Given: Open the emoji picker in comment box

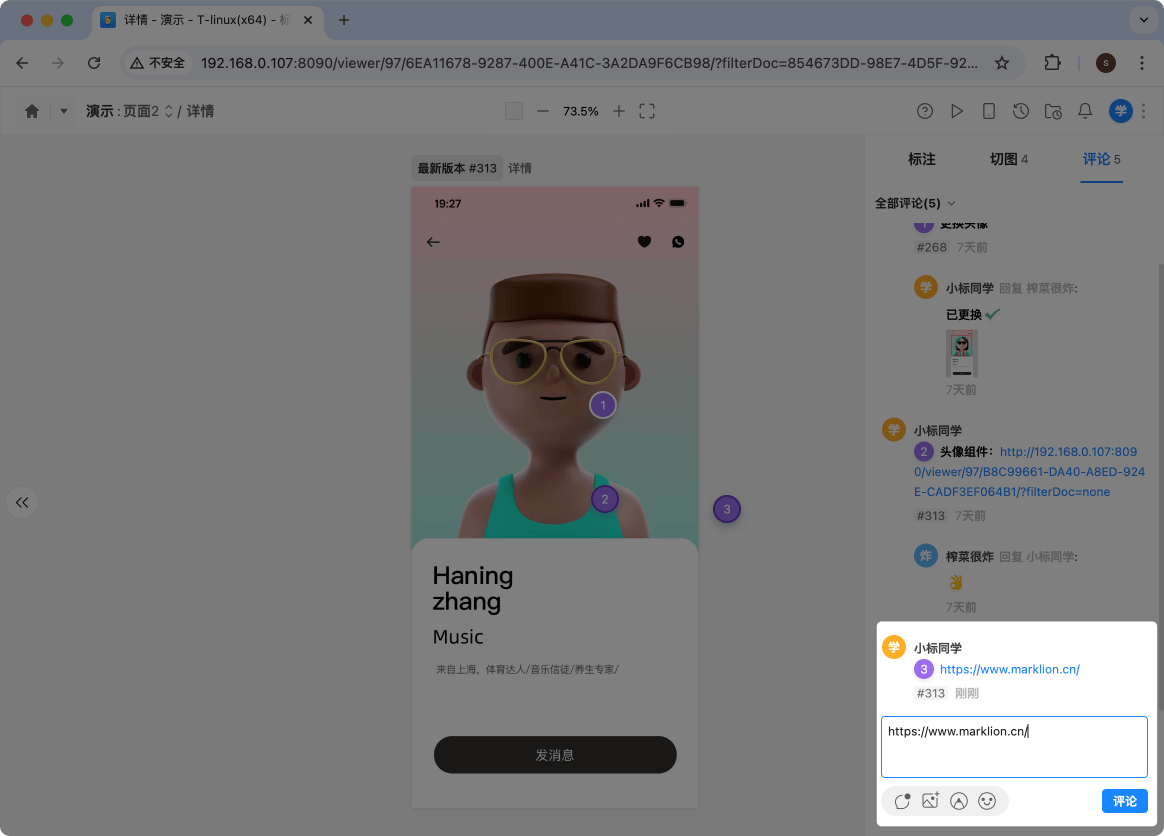Looking at the screenshot, I should point(988,801).
